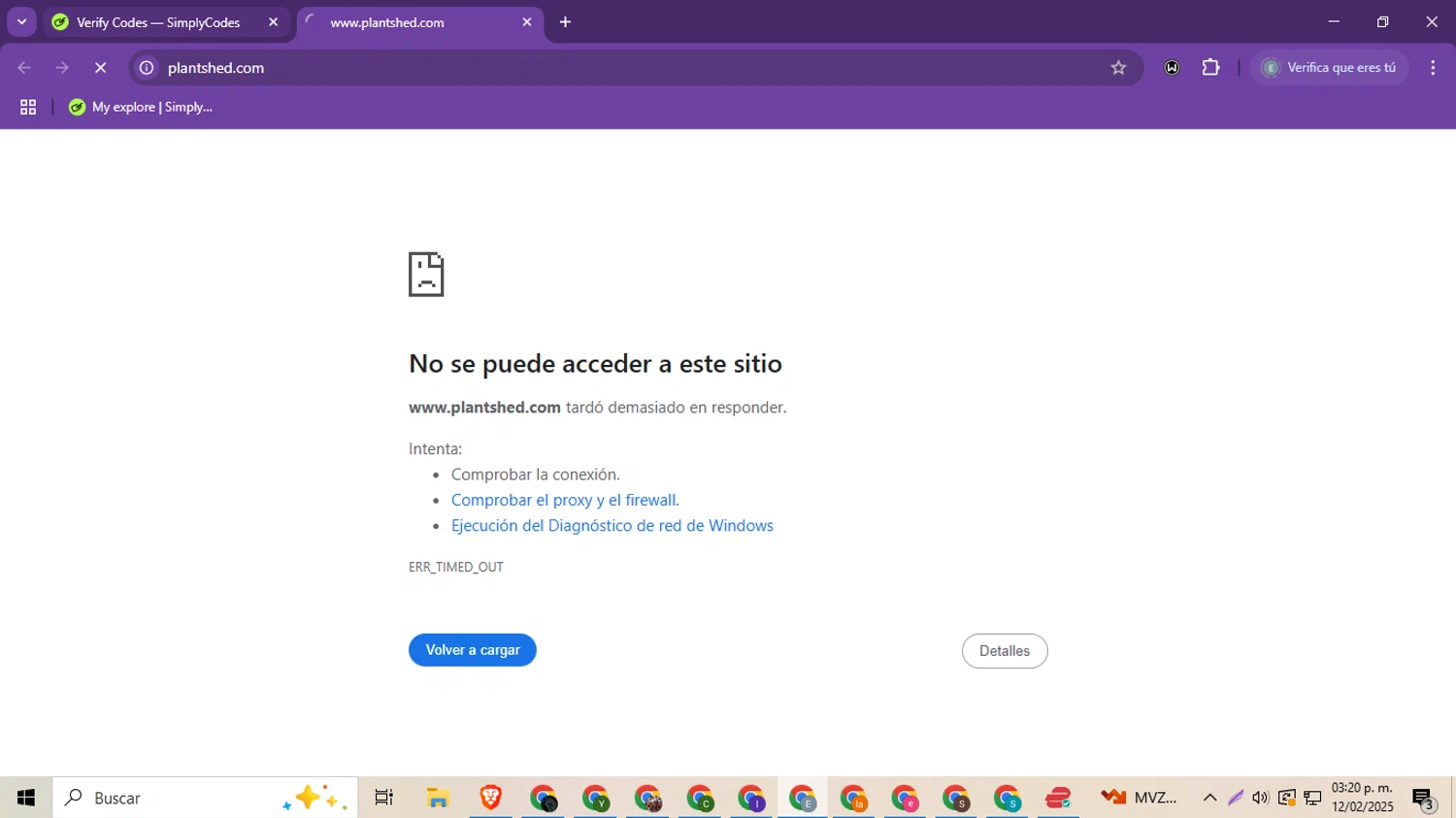The height and width of the screenshot is (818, 1456).
Task: Bookmark this page with the star icon
Action: pyautogui.click(x=1118, y=68)
